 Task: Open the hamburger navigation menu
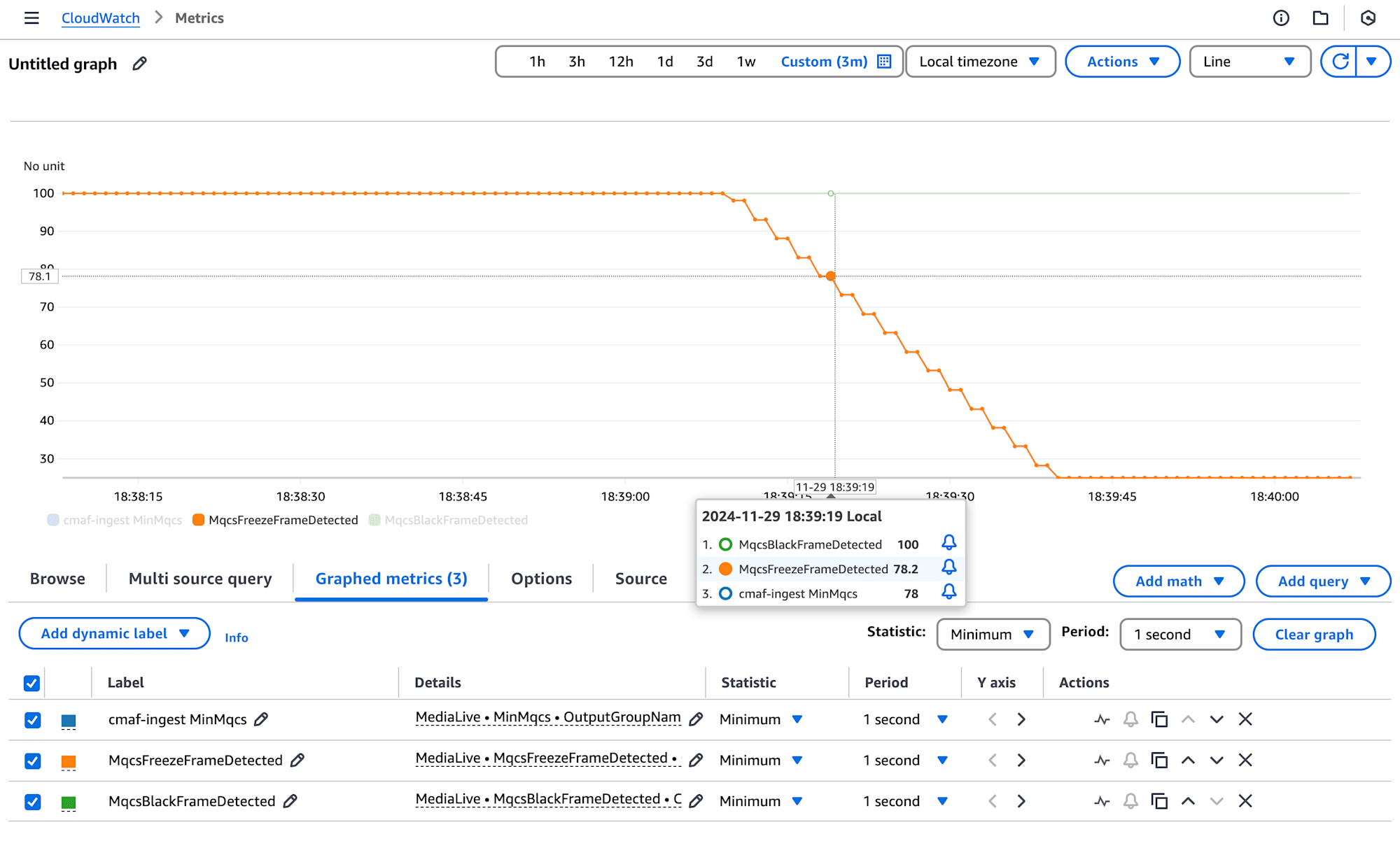click(31, 18)
